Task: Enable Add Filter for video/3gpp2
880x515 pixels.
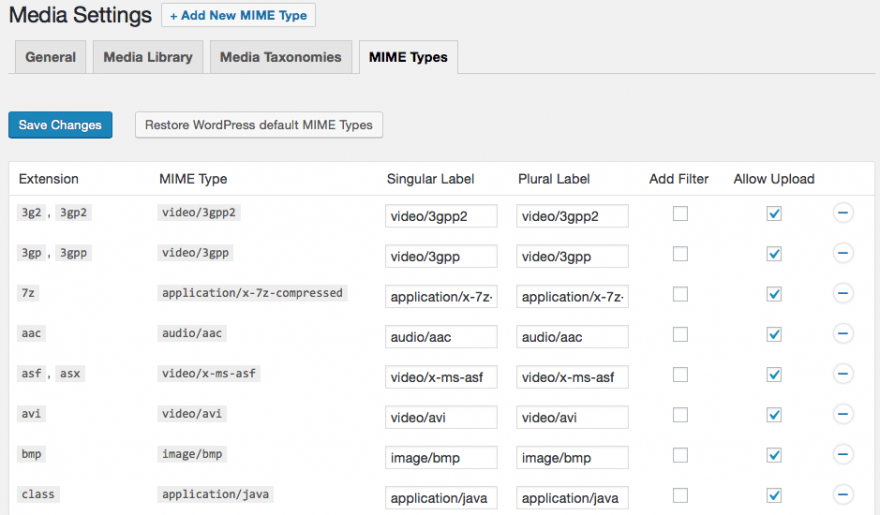Action: point(680,213)
